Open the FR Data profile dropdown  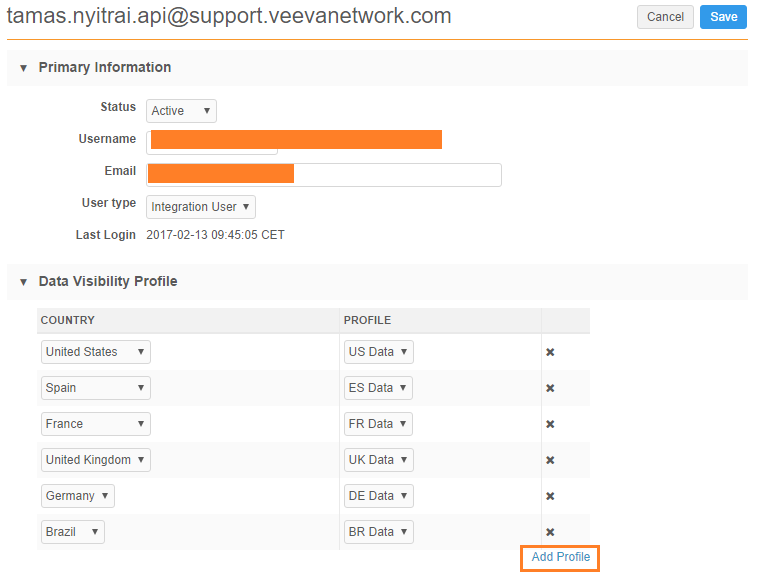click(378, 424)
